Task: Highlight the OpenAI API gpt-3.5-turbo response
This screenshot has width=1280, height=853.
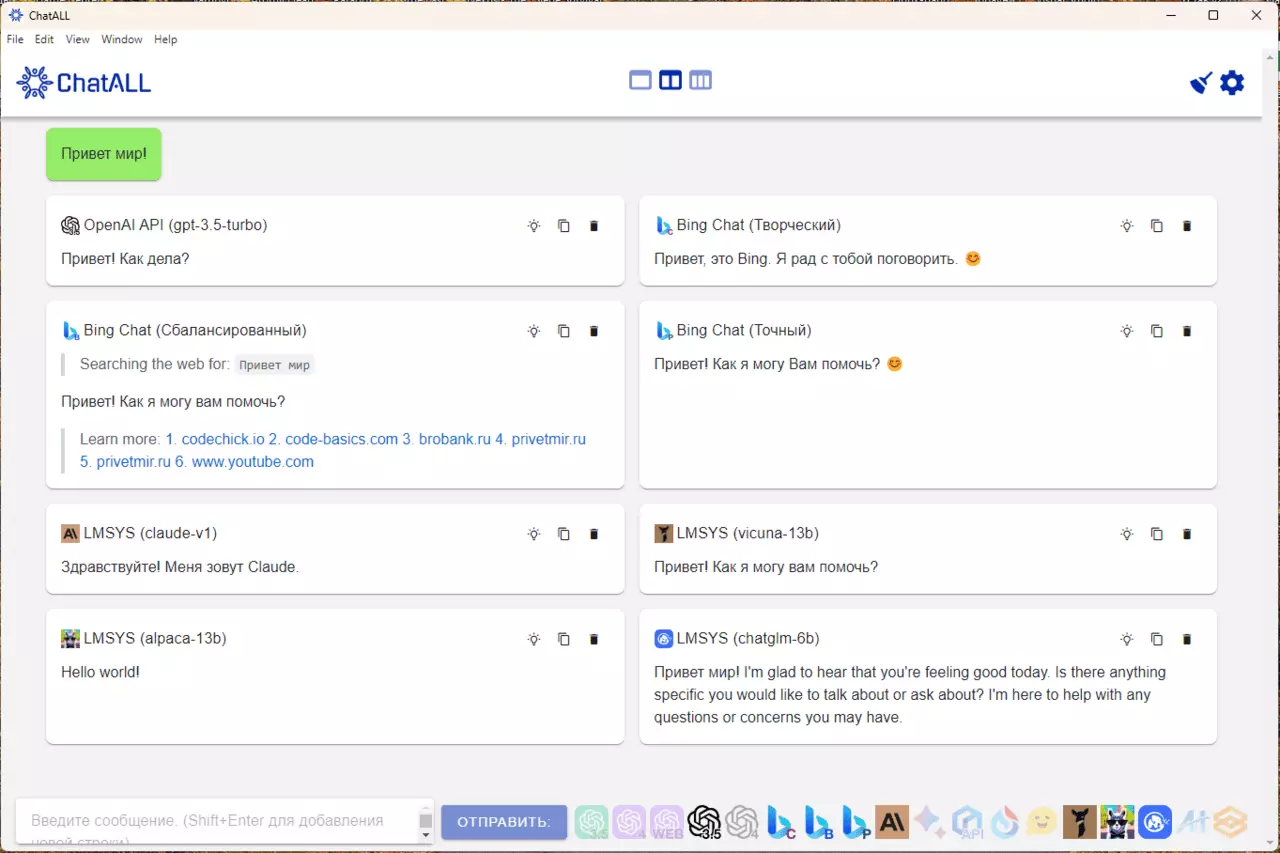Action: click(534, 226)
